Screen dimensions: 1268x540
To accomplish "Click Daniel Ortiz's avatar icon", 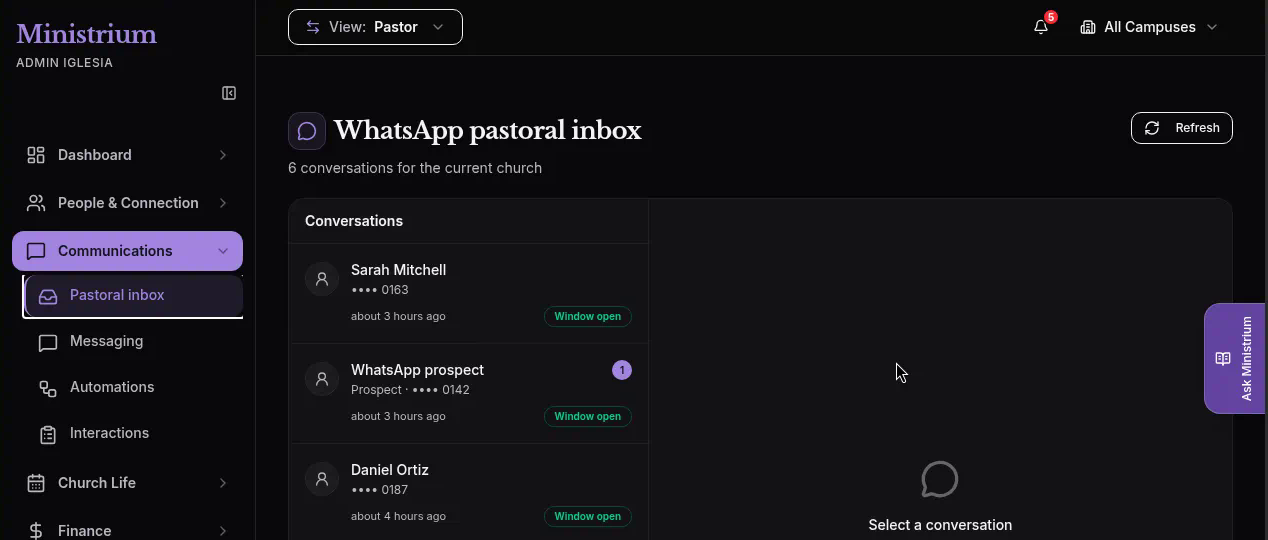I will (x=322, y=479).
